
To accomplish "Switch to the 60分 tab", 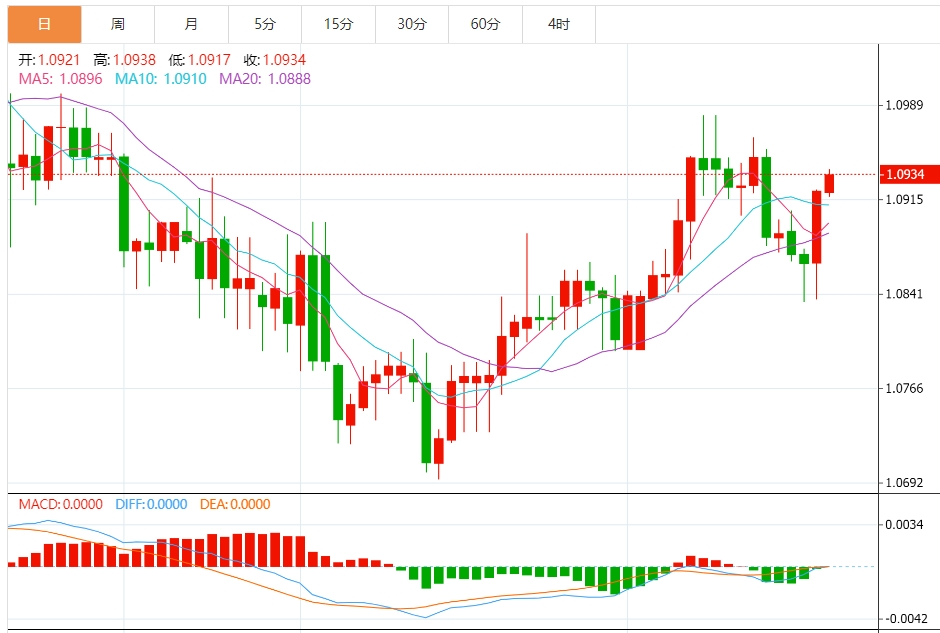I will [x=485, y=23].
